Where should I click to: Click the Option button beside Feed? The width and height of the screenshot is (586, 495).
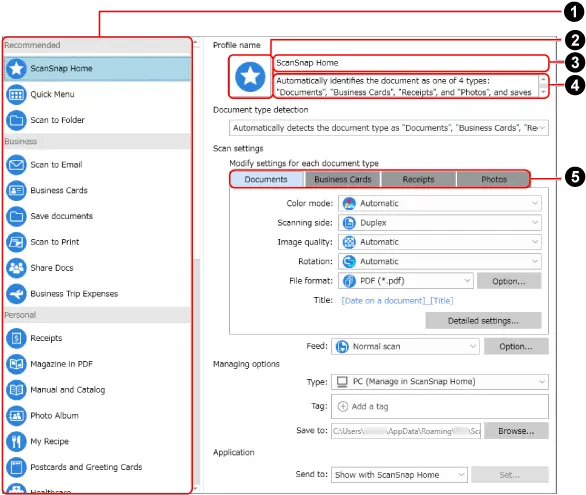click(516, 347)
